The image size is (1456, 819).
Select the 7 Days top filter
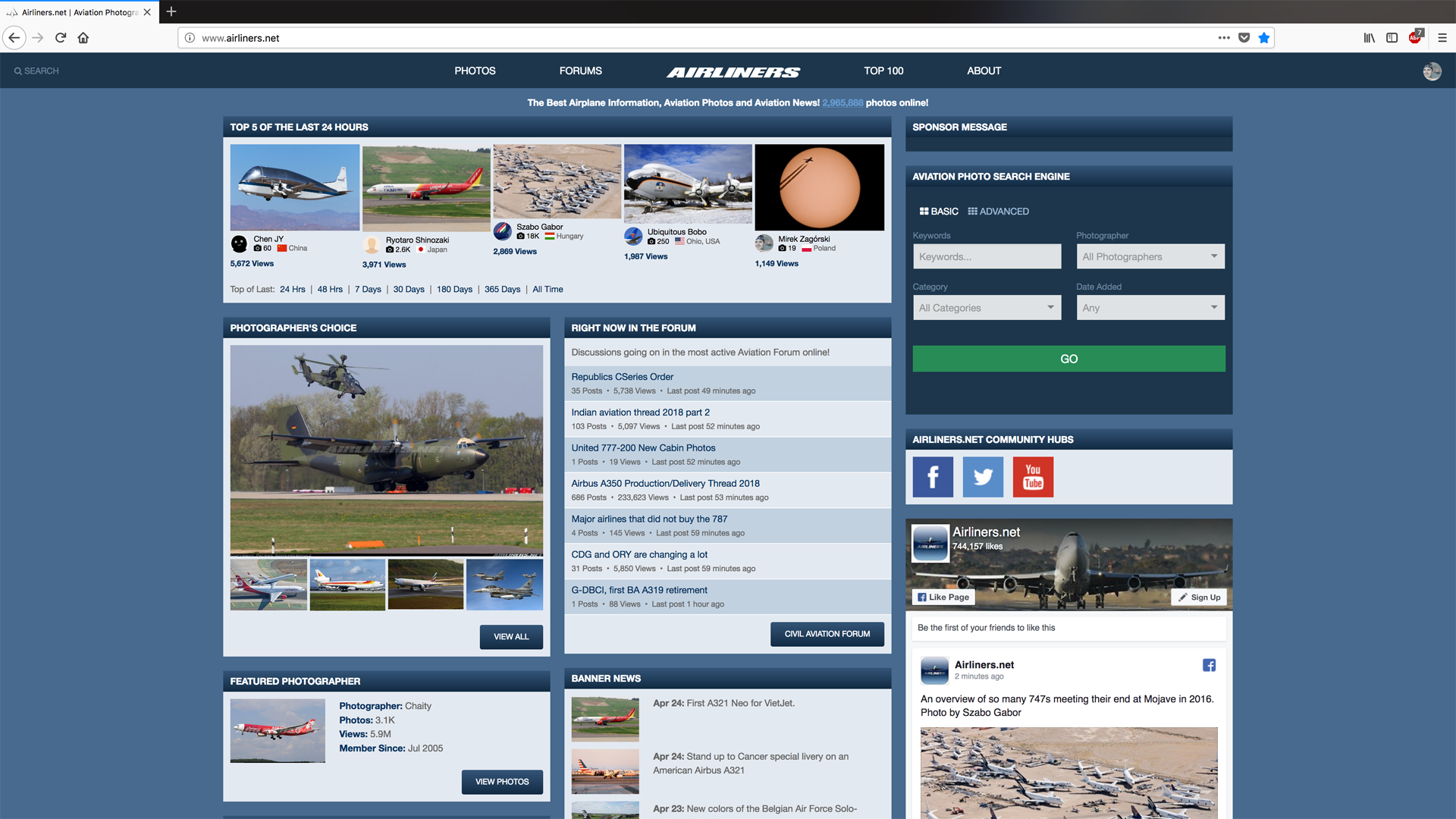[x=368, y=289]
